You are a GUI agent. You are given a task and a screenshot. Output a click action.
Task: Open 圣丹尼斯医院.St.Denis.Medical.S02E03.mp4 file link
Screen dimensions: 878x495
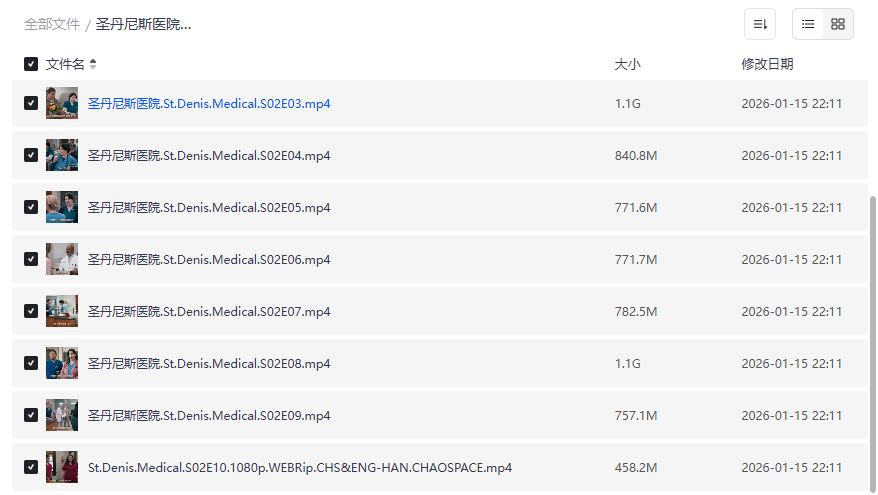[209, 103]
